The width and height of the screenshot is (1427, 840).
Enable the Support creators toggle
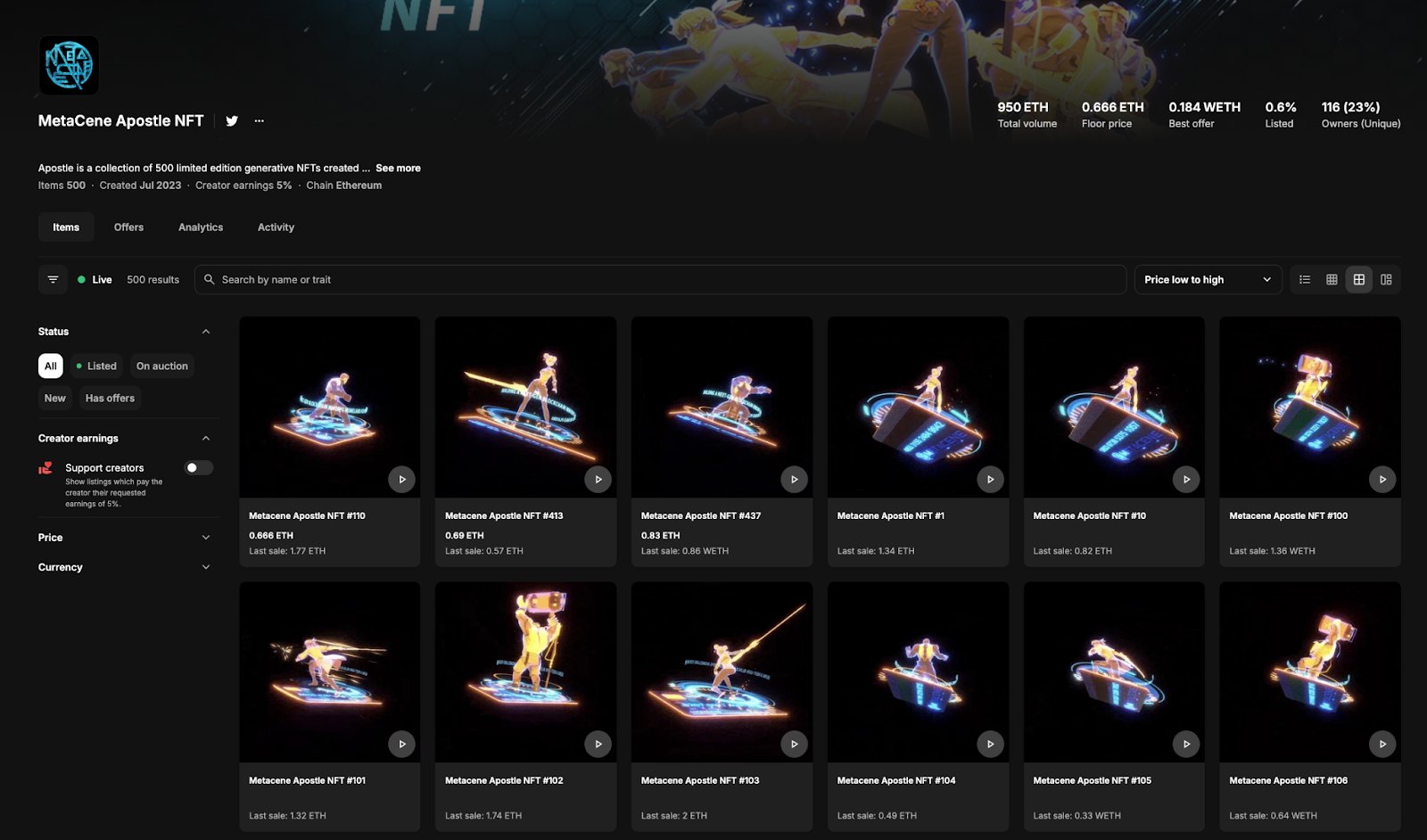click(198, 468)
